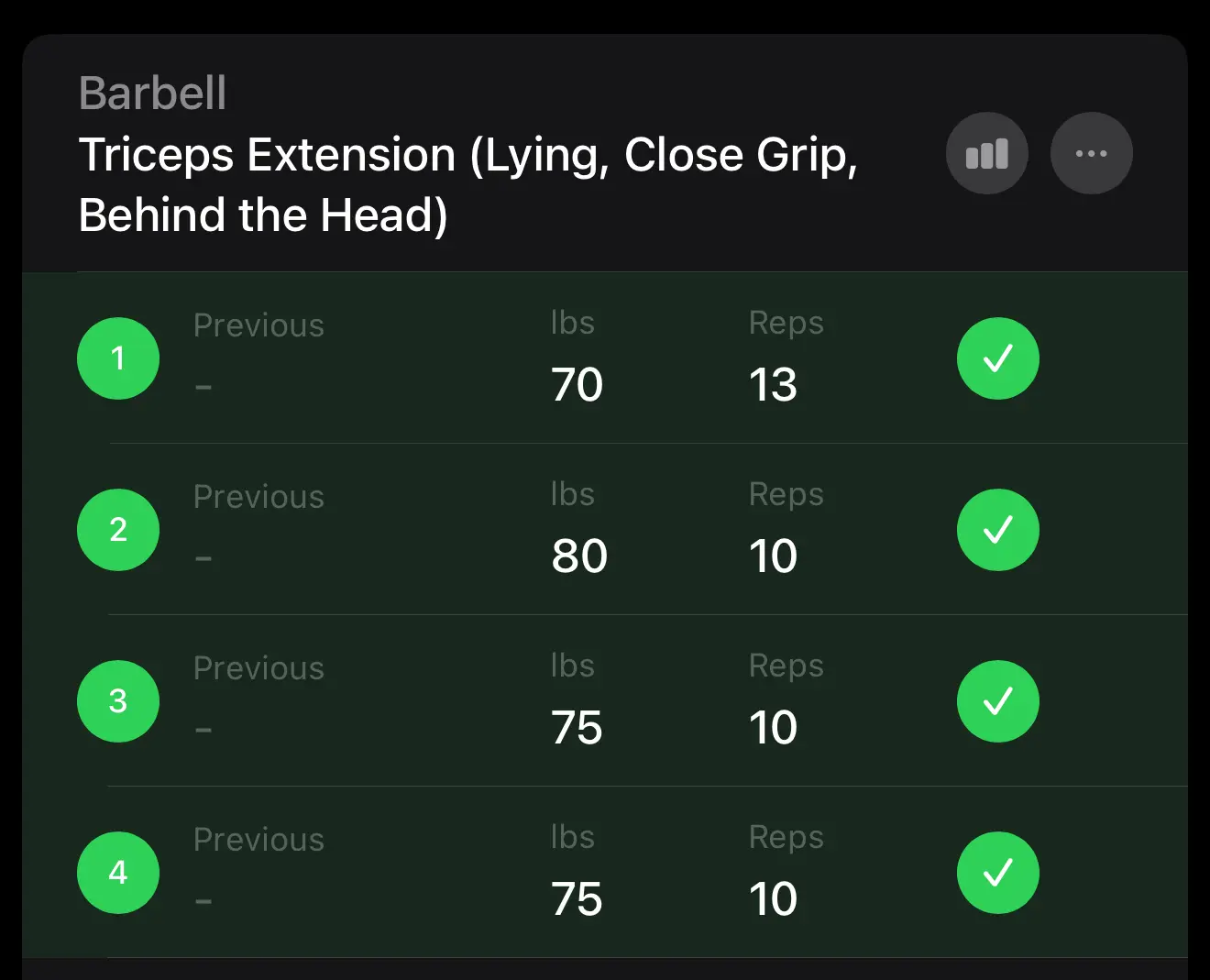Edit the lbs weight in set 4
This screenshot has height=980, width=1210.
pyautogui.click(x=577, y=898)
